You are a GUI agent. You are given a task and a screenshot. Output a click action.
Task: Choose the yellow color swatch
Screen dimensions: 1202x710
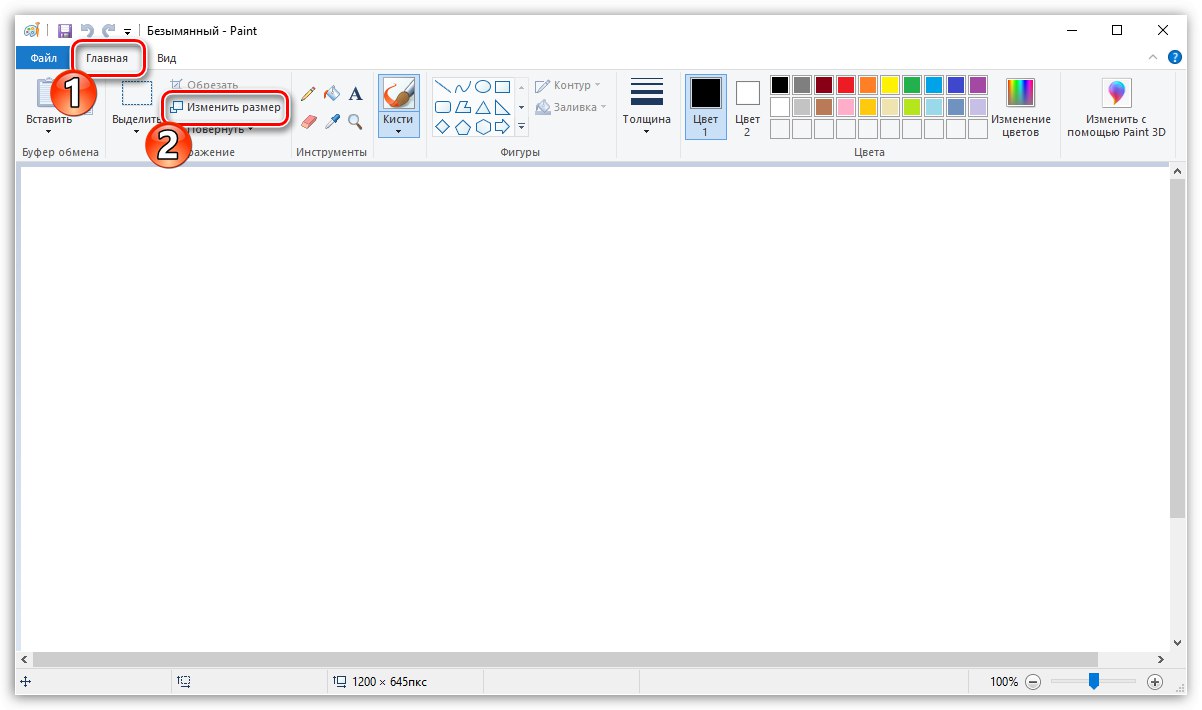pyautogui.click(x=889, y=85)
